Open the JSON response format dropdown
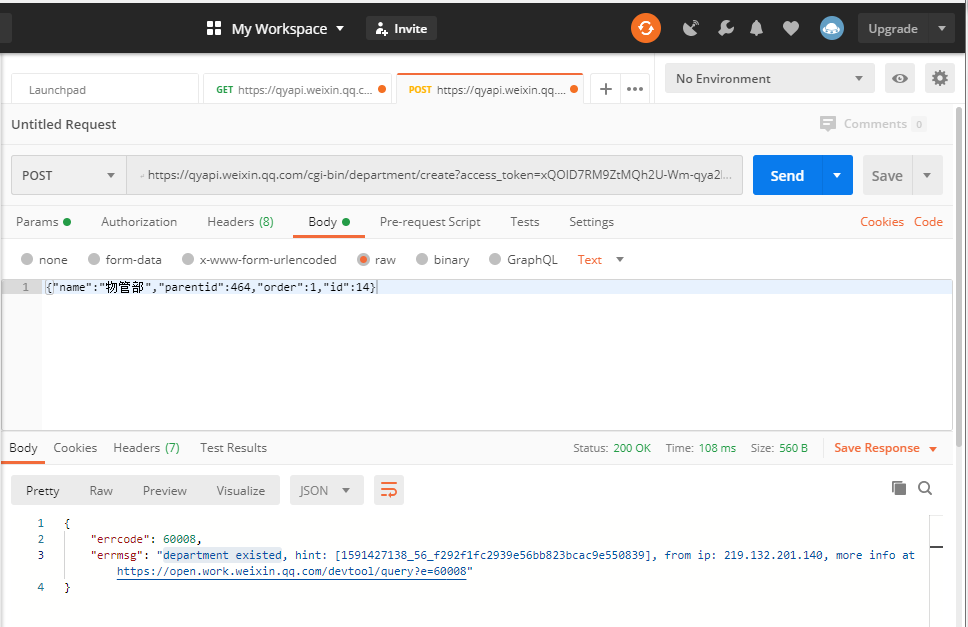This screenshot has height=627, width=968. pos(327,490)
